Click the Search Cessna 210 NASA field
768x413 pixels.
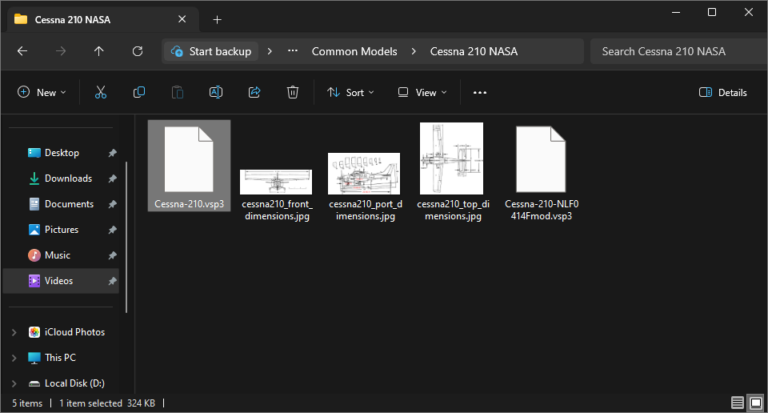(675, 51)
